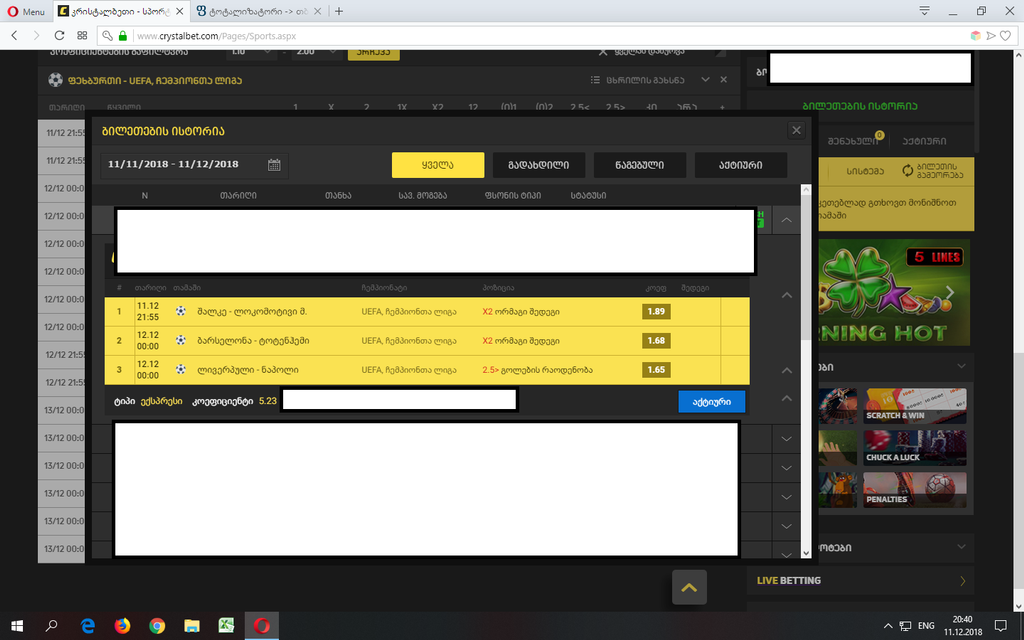Viewport: 1024px width, 640px height.
Task: Open ცხრილის გახსნა table option
Action: [x=638, y=80]
